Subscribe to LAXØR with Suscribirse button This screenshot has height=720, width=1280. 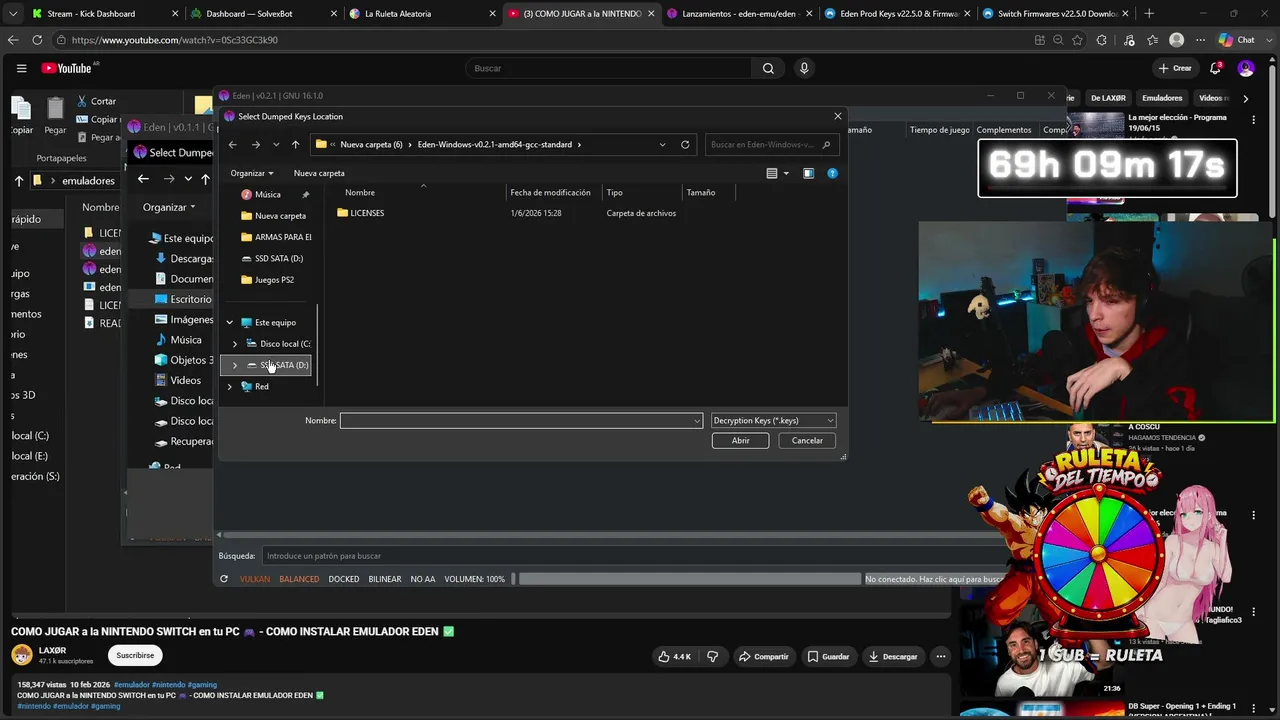point(135,656)
